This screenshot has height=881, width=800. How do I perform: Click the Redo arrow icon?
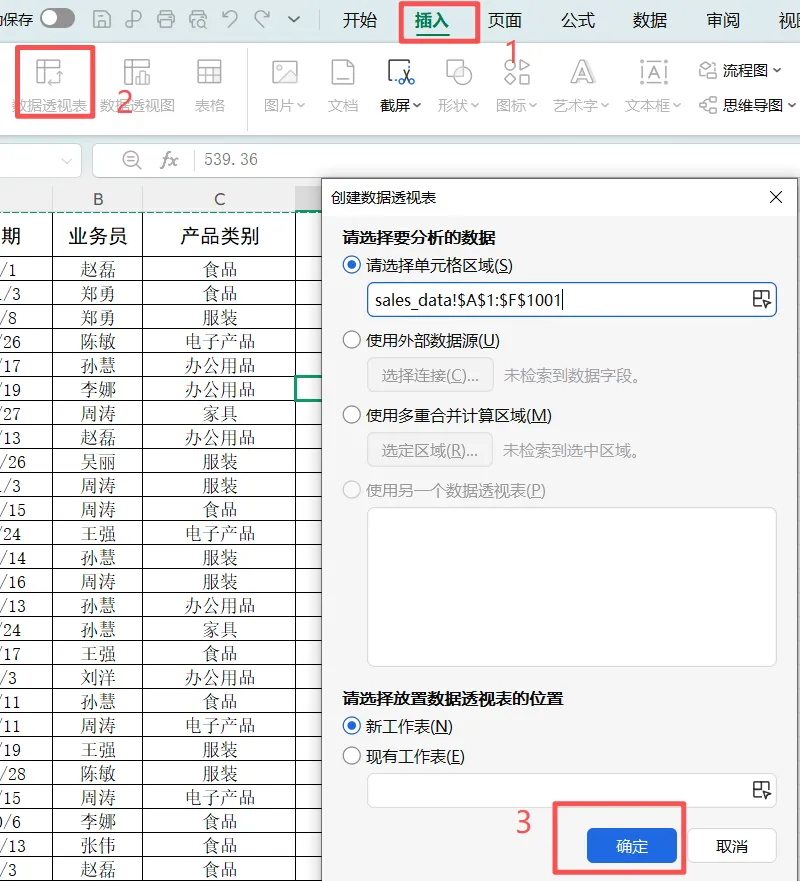point(262,19)
